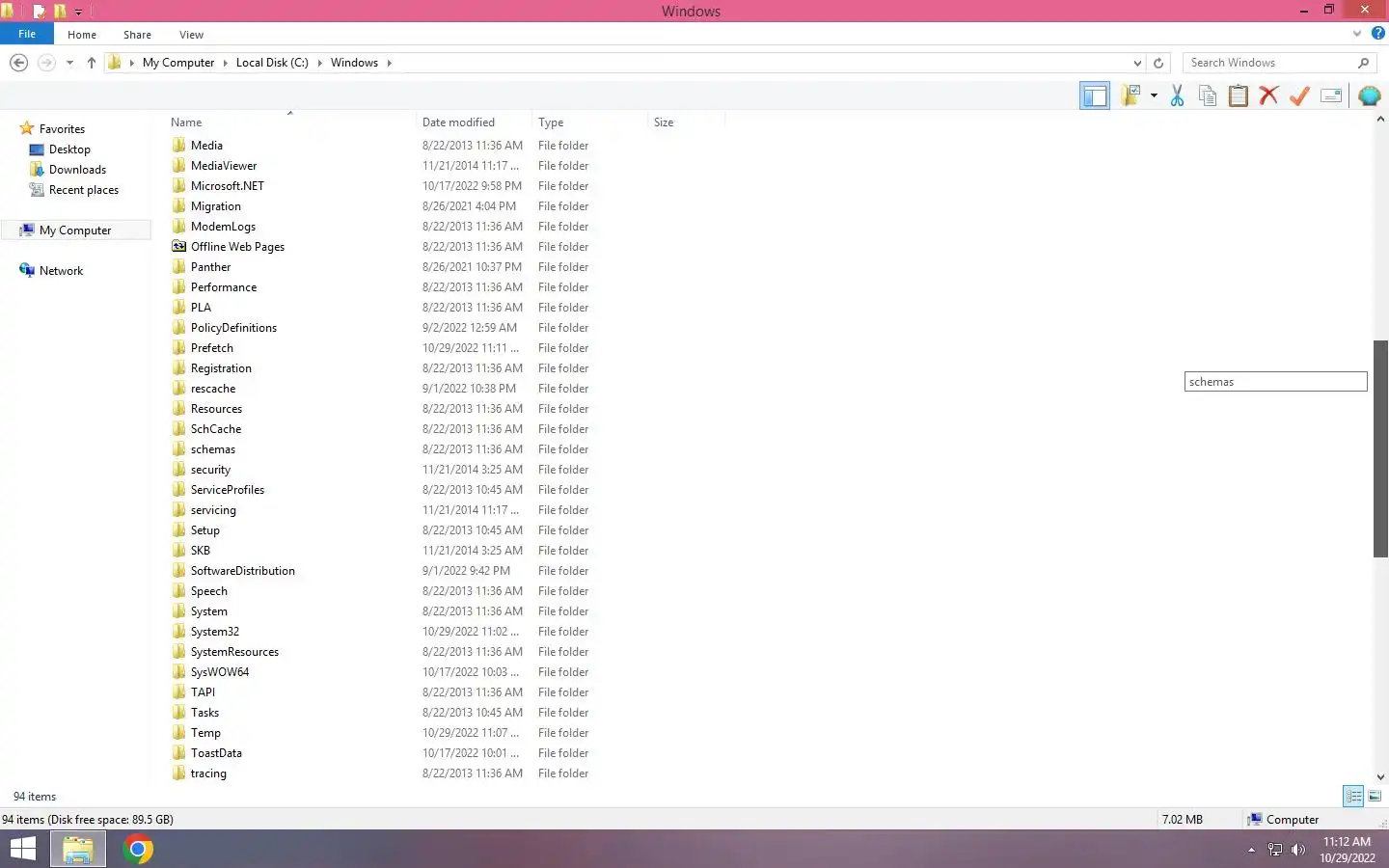Click the Cut scissors icon

tap(1177, 95)
